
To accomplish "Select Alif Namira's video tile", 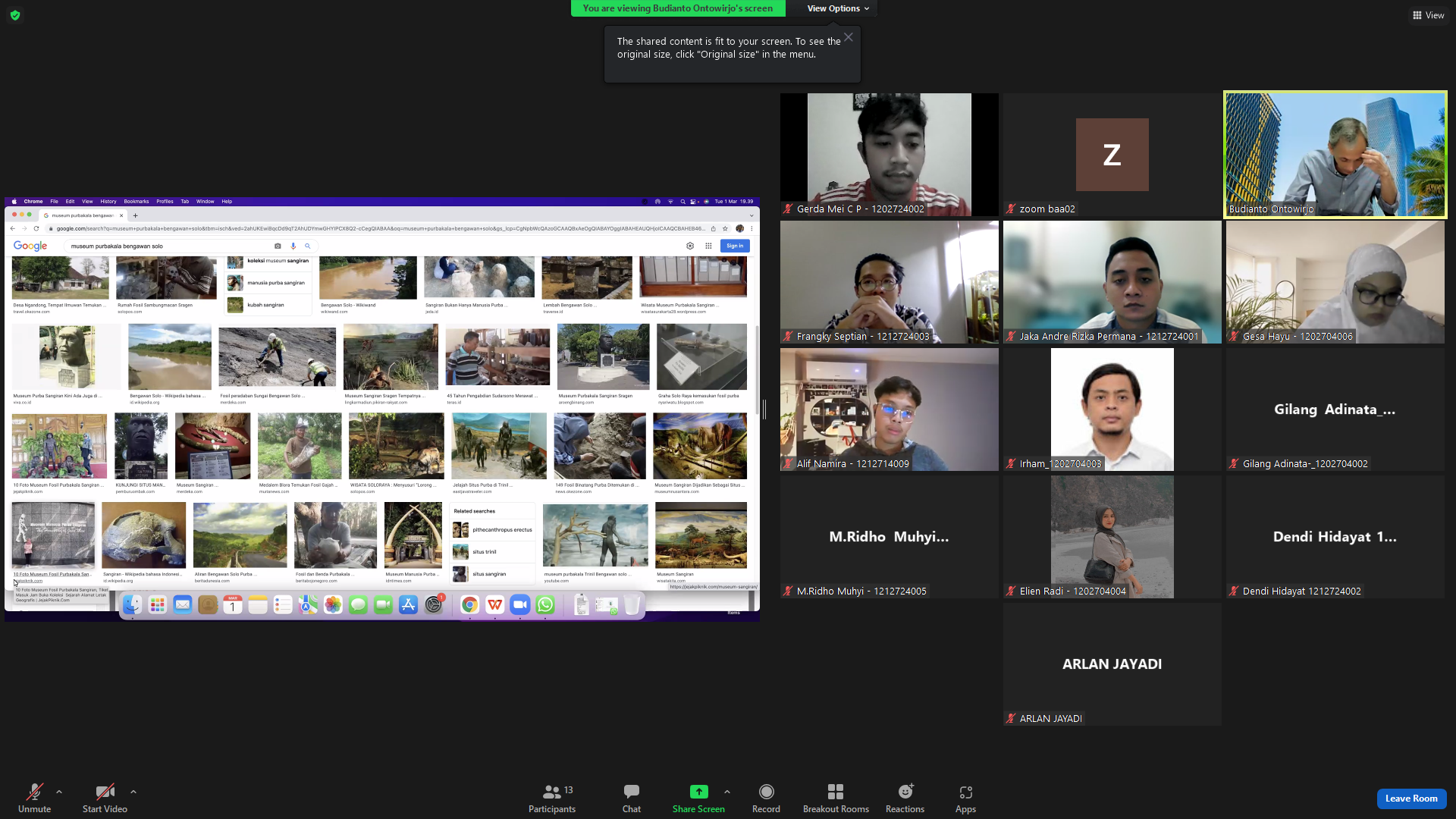I will (x=890, y=409).
